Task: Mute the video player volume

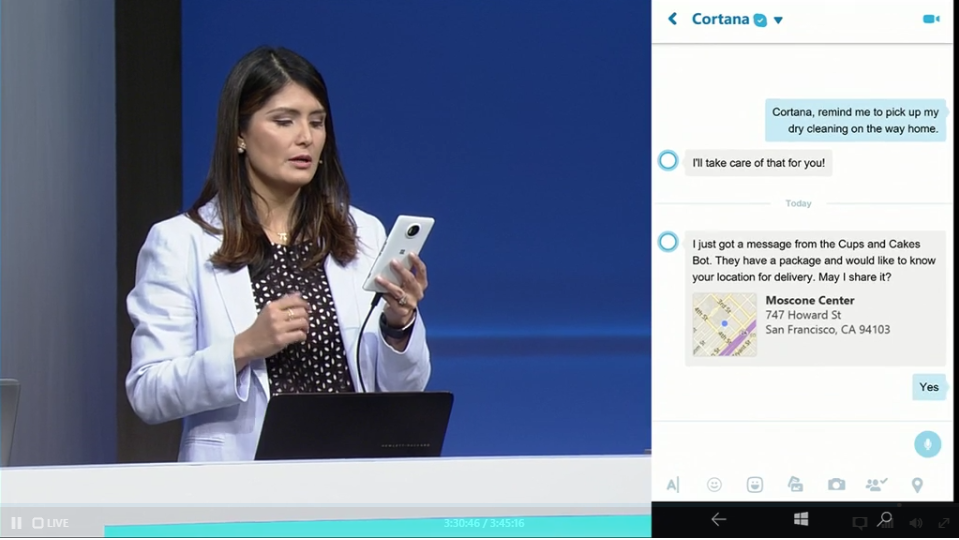Action: (916, 523)
